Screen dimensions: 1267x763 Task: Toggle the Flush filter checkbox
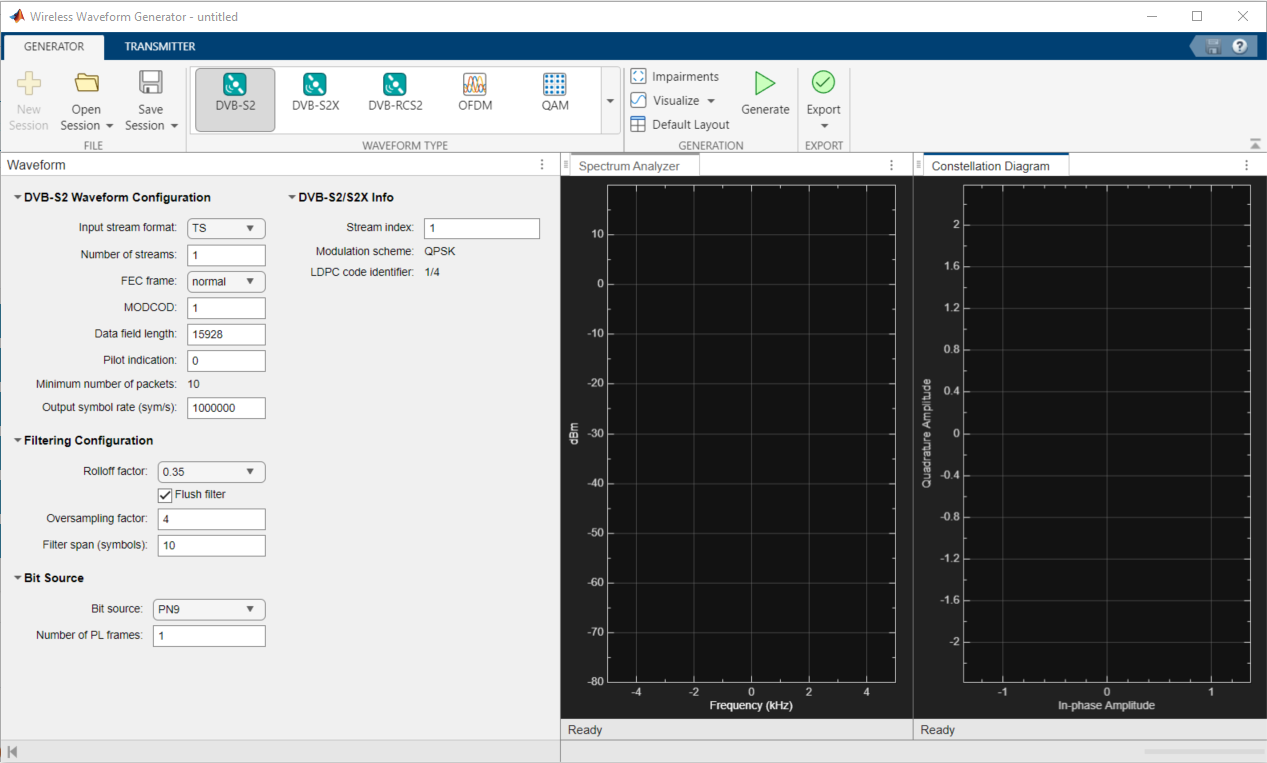coord(165,494)
